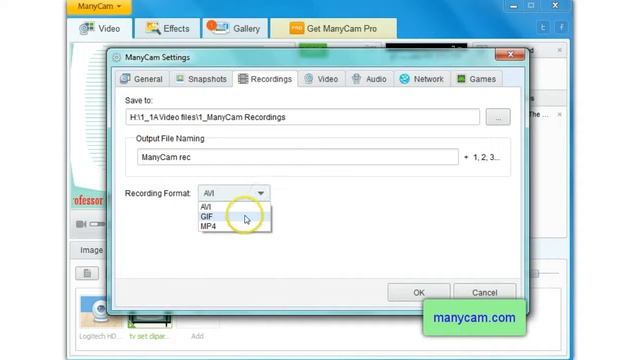
Task: Click the General tab monitor icon
Action: [125, 79]
